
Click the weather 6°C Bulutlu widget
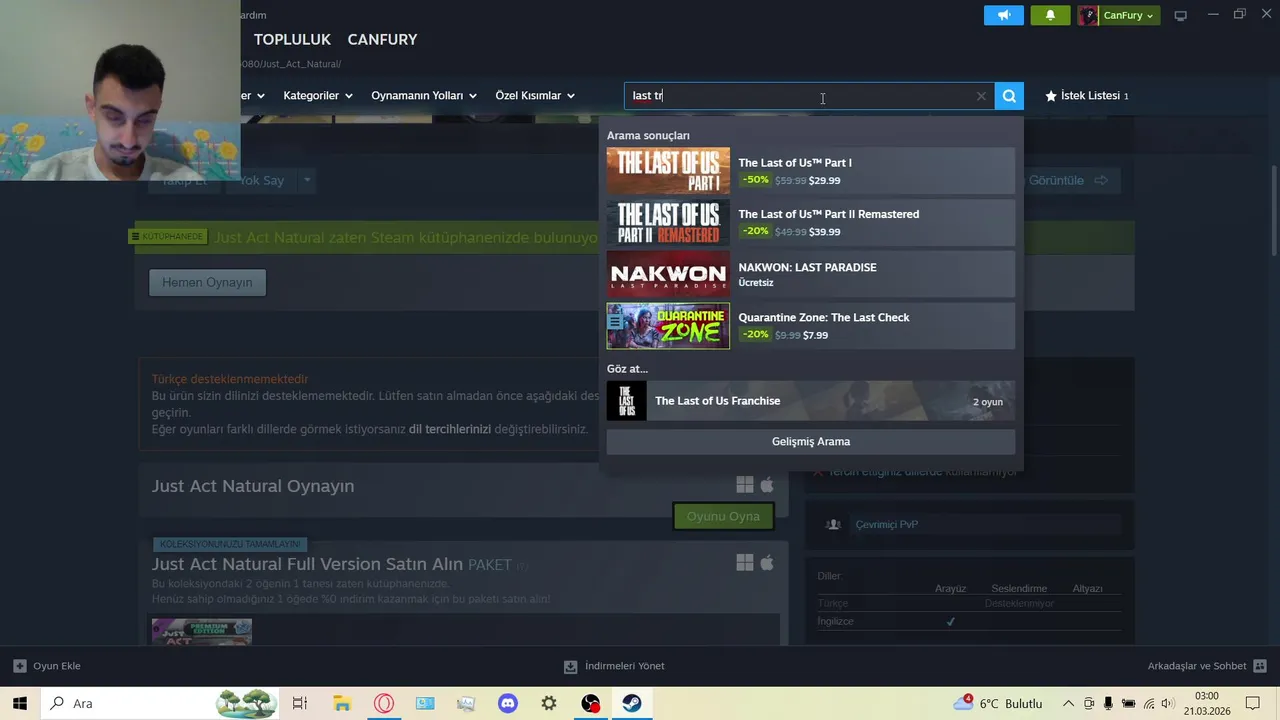pyautogui.click(x=998, y=703)
